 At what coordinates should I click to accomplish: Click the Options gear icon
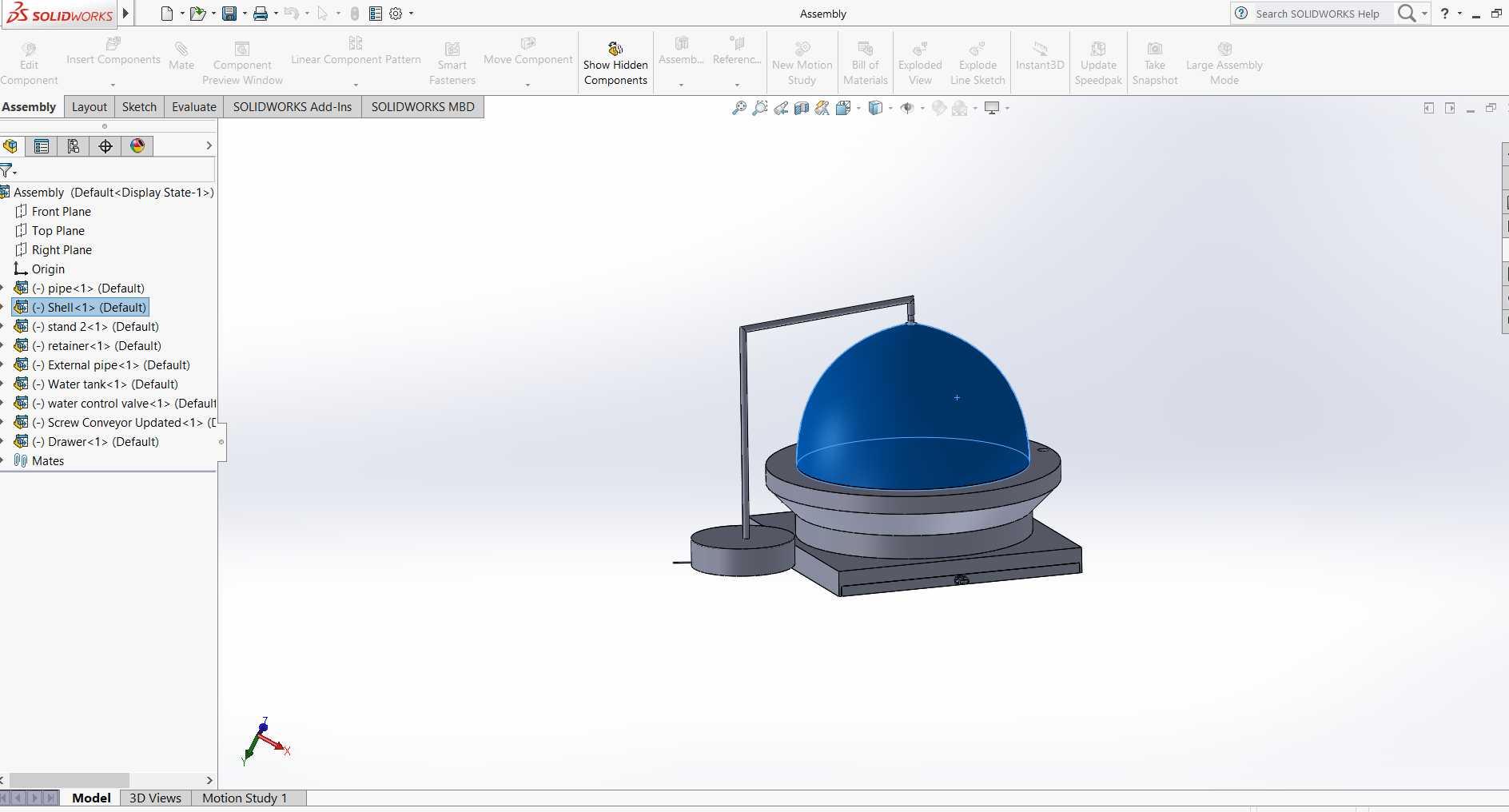[x=396, y=14]
